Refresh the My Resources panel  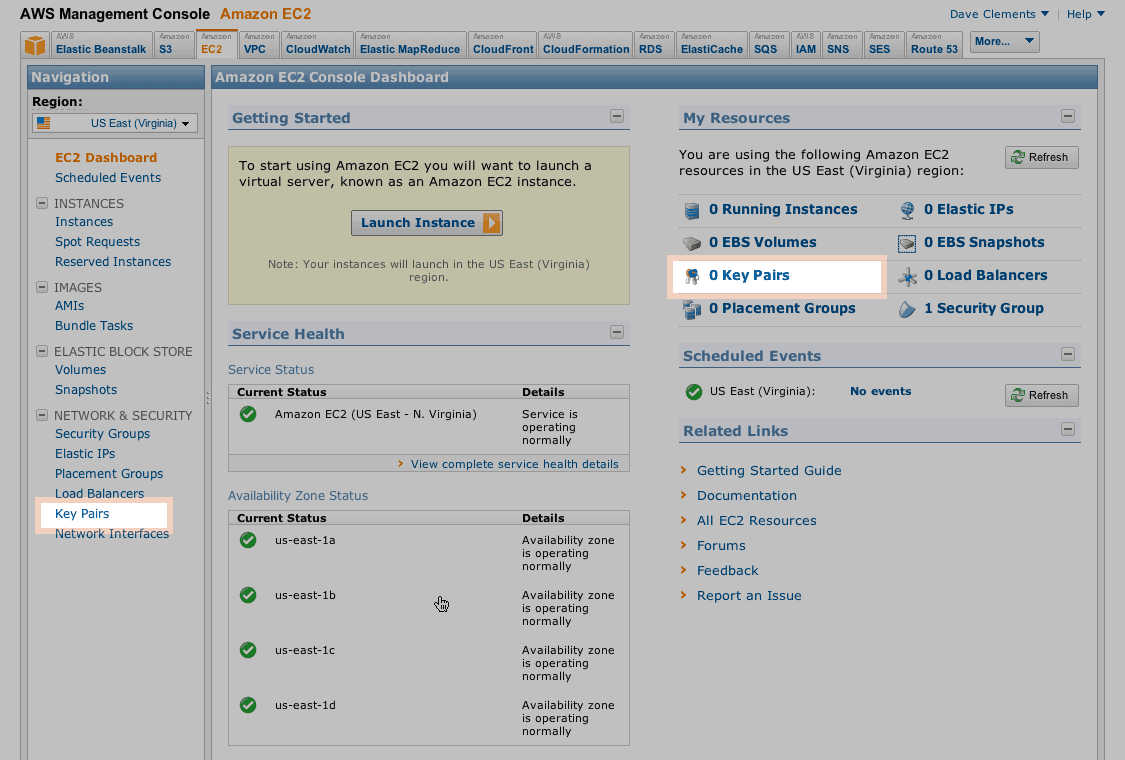pyautogui.click(x=1041, y=157)
